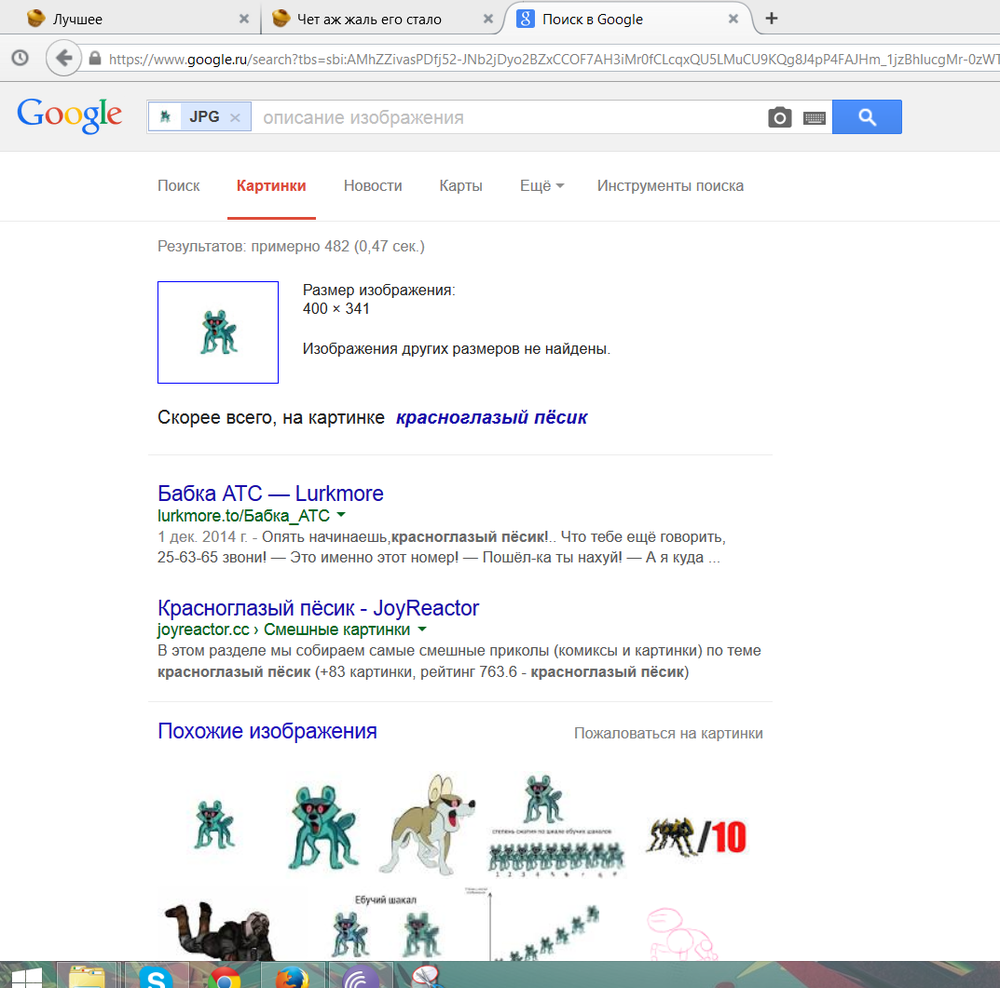
Task: Expand dropdown arrow next to lurkmore.to URL
Action: [x=341, y=514]
